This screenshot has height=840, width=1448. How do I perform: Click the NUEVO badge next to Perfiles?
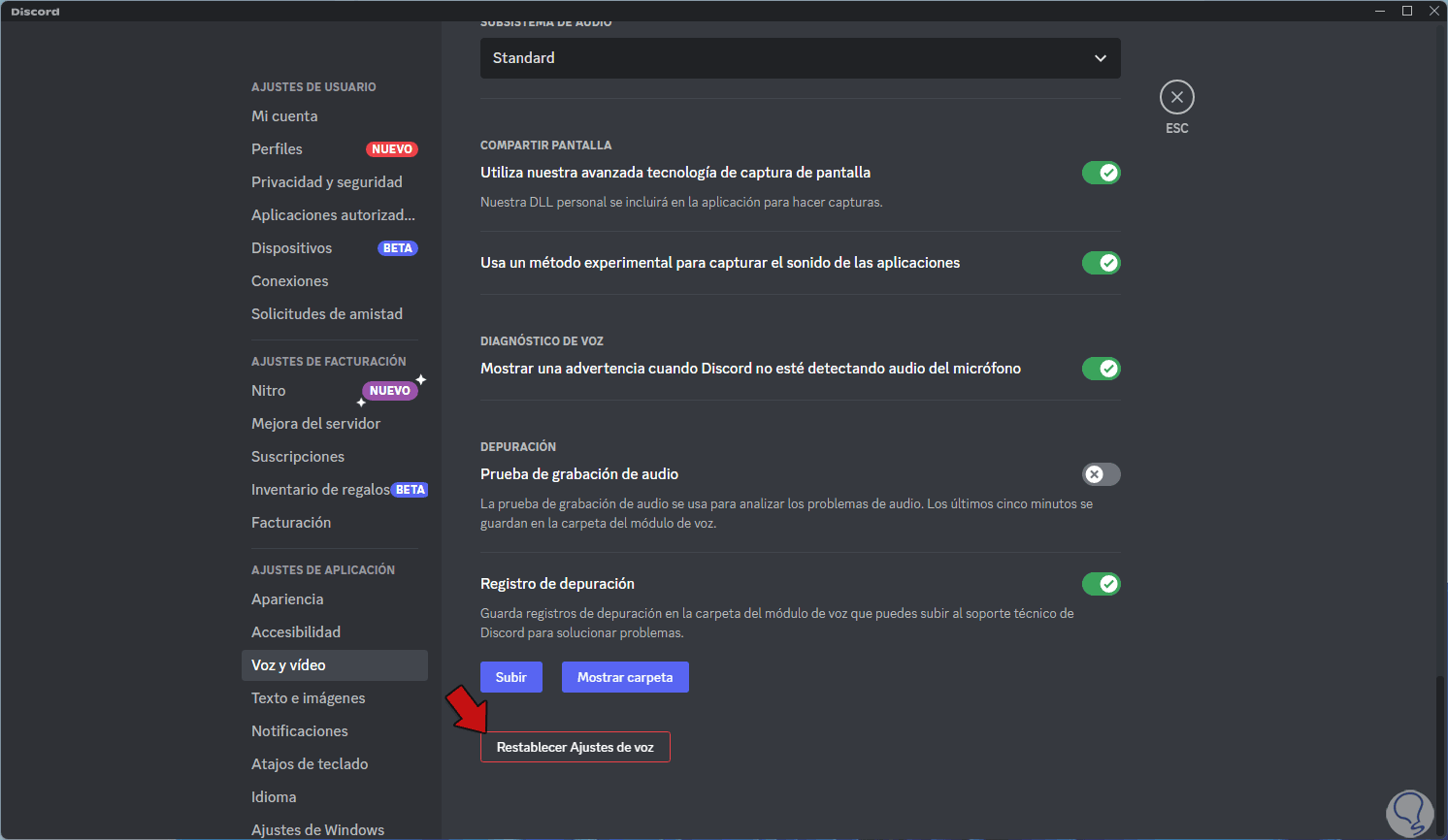[x=392, y=149]
